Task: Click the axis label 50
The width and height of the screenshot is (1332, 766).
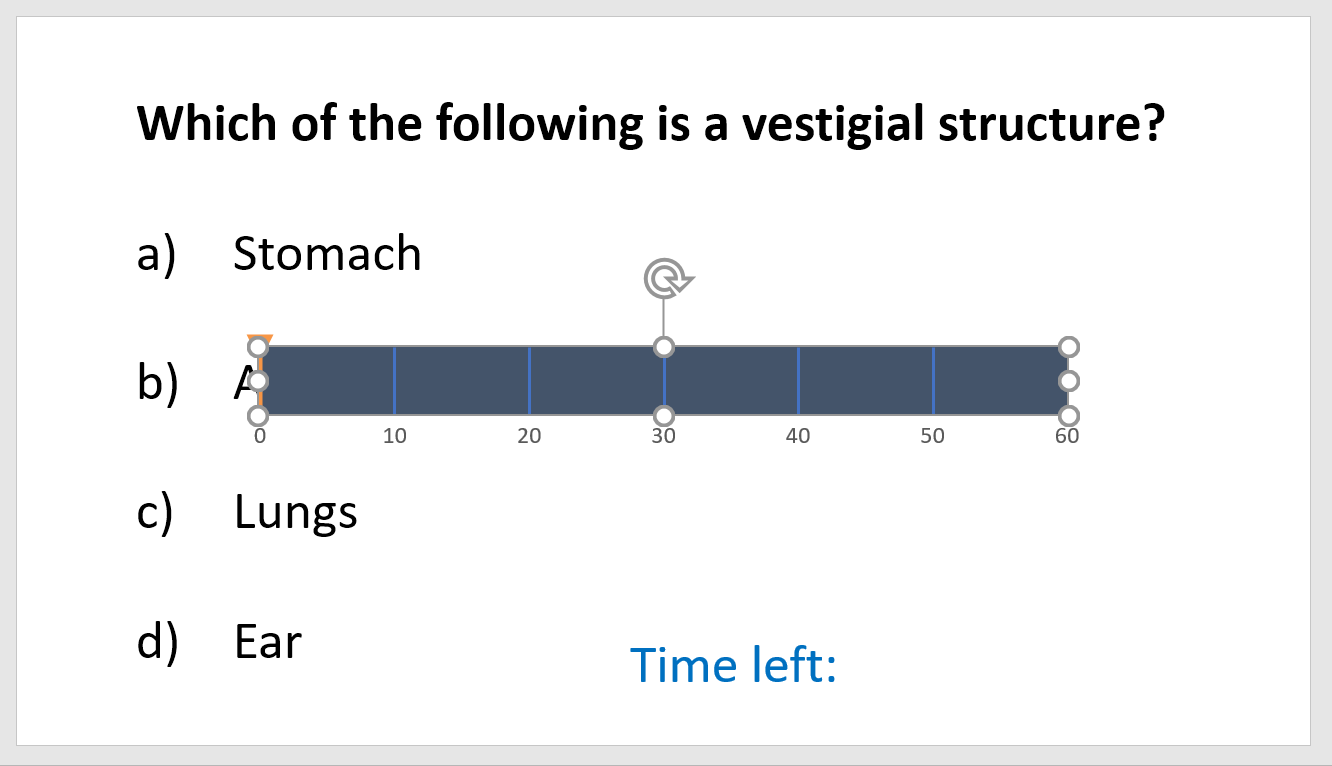Action: coord(932,436)
